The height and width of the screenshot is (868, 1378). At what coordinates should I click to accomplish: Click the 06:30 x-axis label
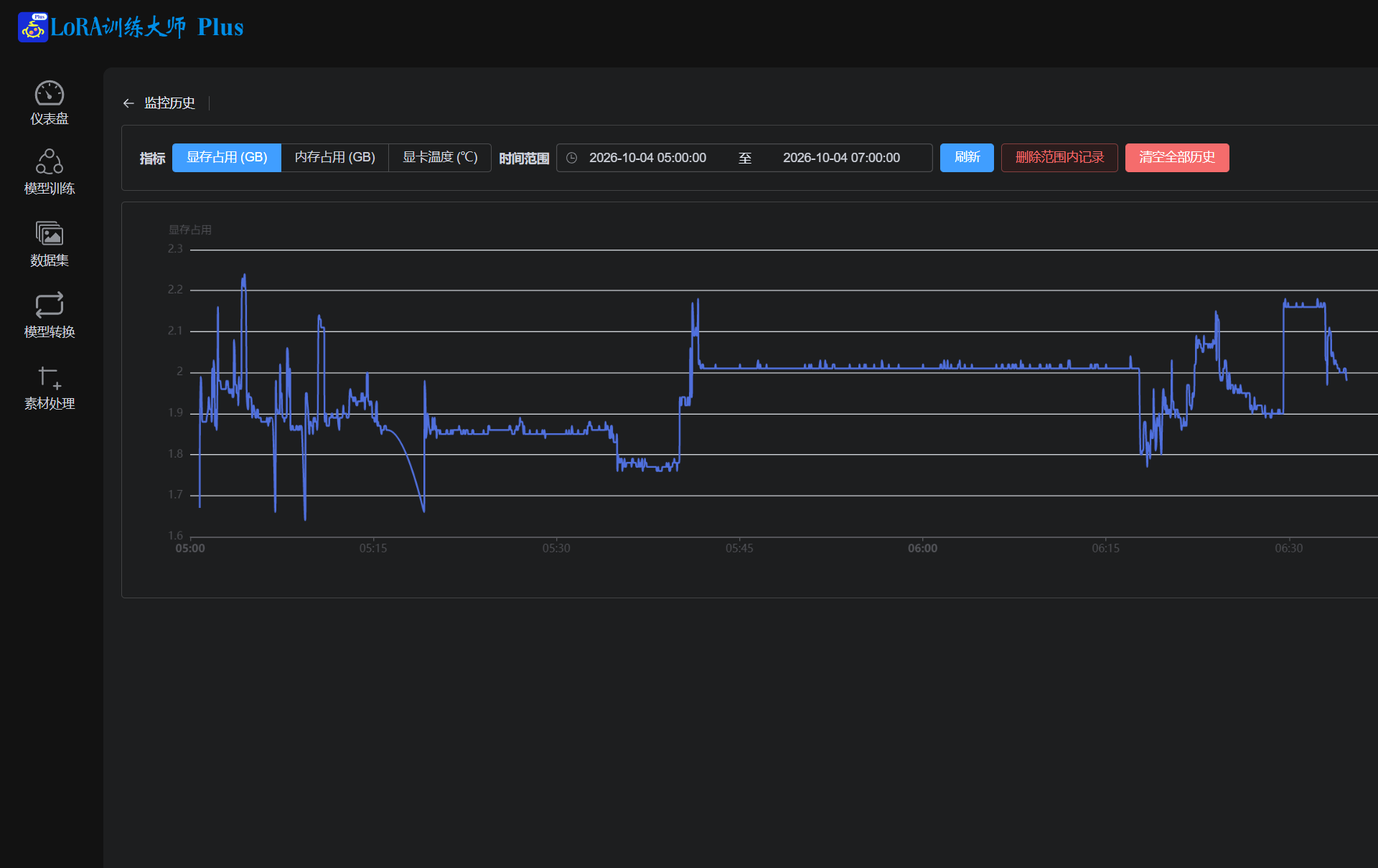1288,549
